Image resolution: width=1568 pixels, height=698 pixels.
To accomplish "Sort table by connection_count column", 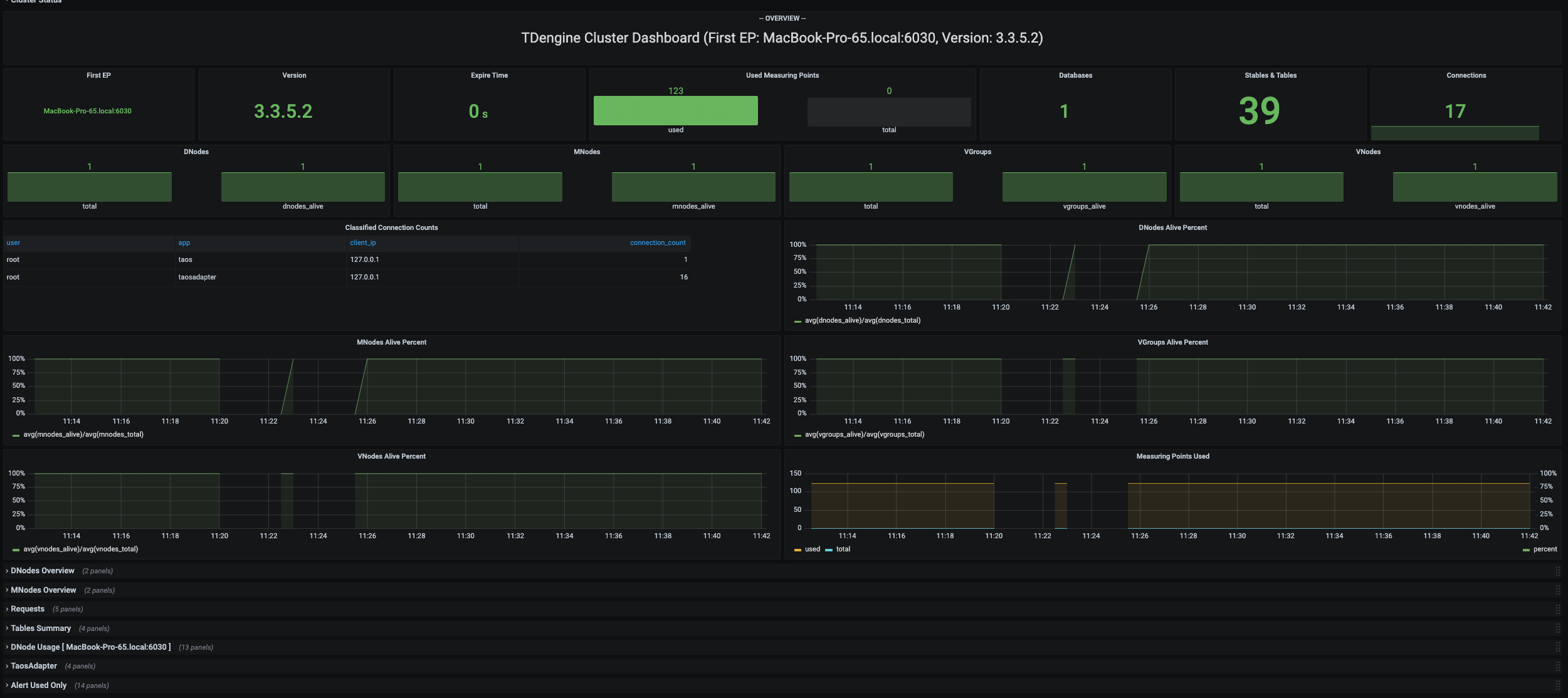I will (657, 243).
